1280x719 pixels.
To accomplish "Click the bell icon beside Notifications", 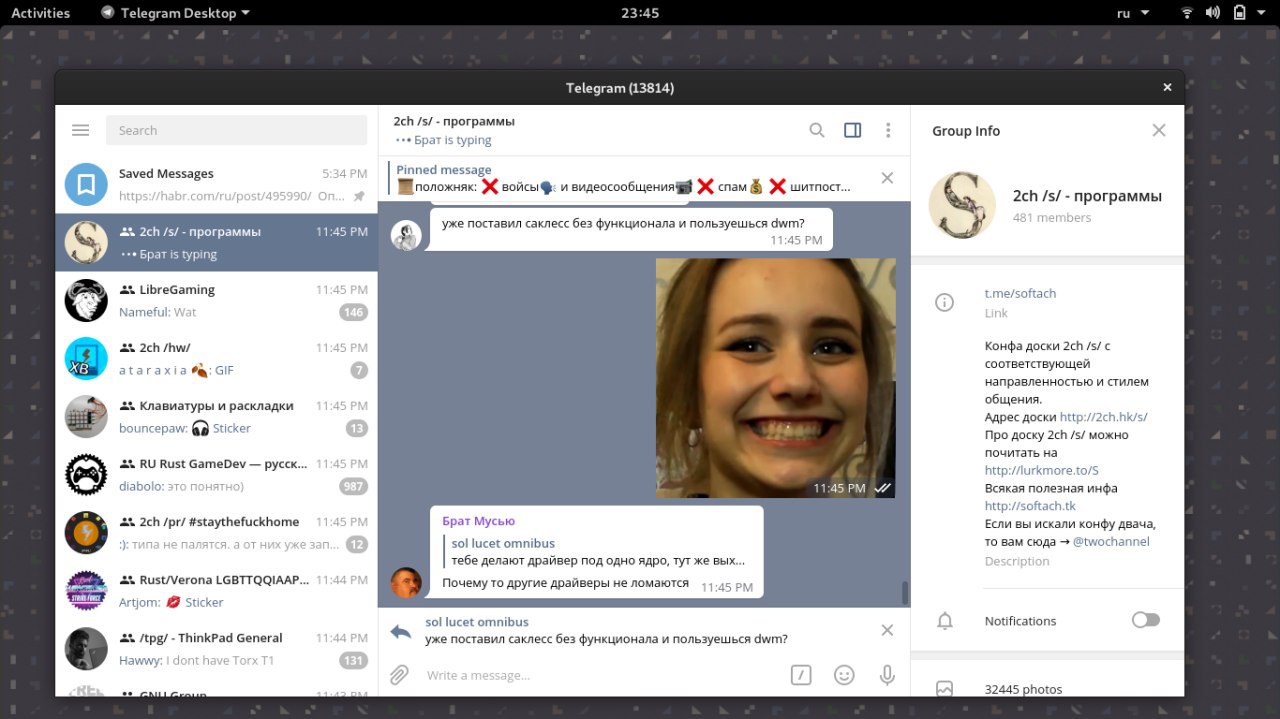I will pyautogui.click(x=944, y=621).
